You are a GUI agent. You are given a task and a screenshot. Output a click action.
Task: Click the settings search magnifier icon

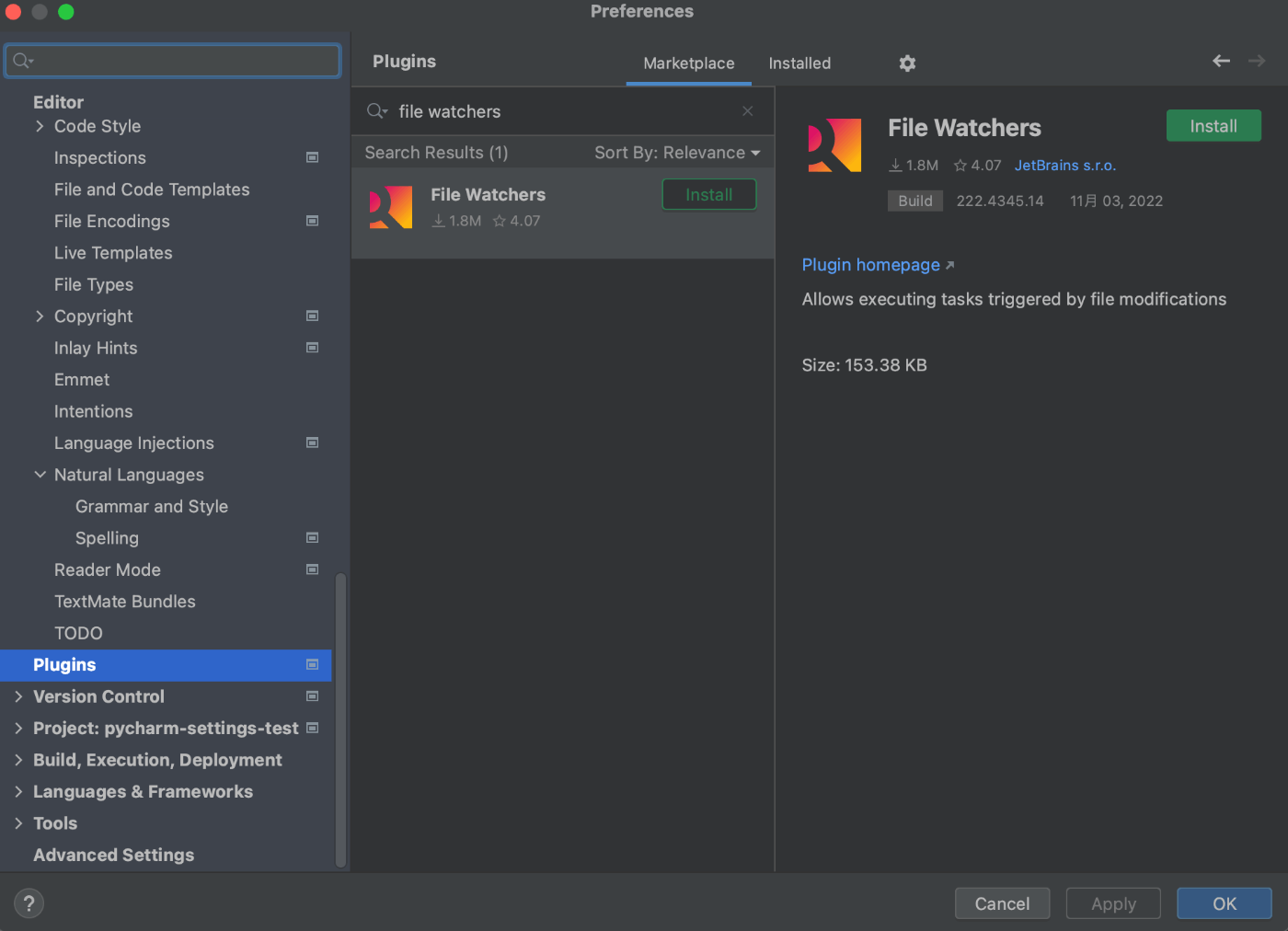pos(23,61)
